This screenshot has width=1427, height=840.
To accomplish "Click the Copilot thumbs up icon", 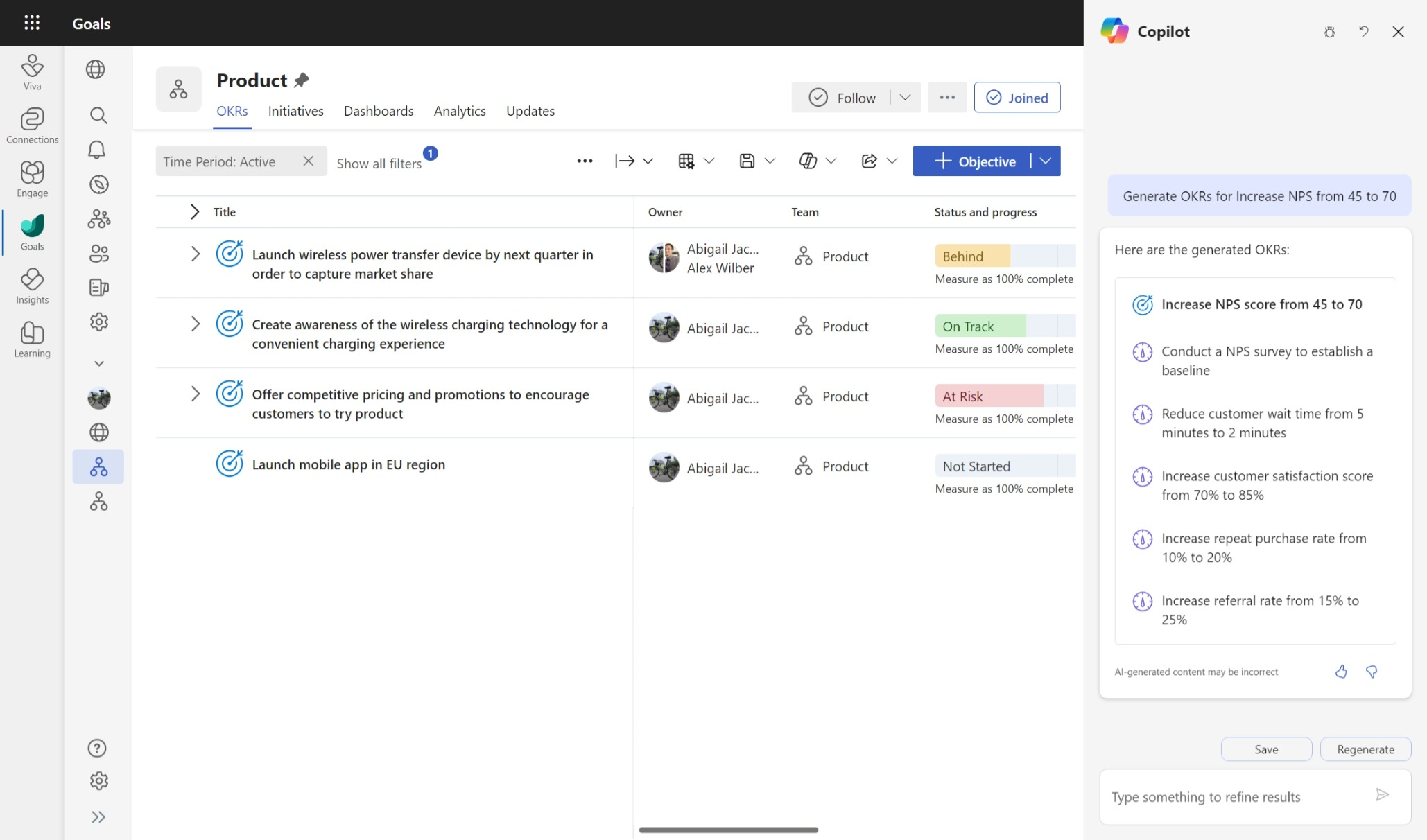I will [1341, 671].
